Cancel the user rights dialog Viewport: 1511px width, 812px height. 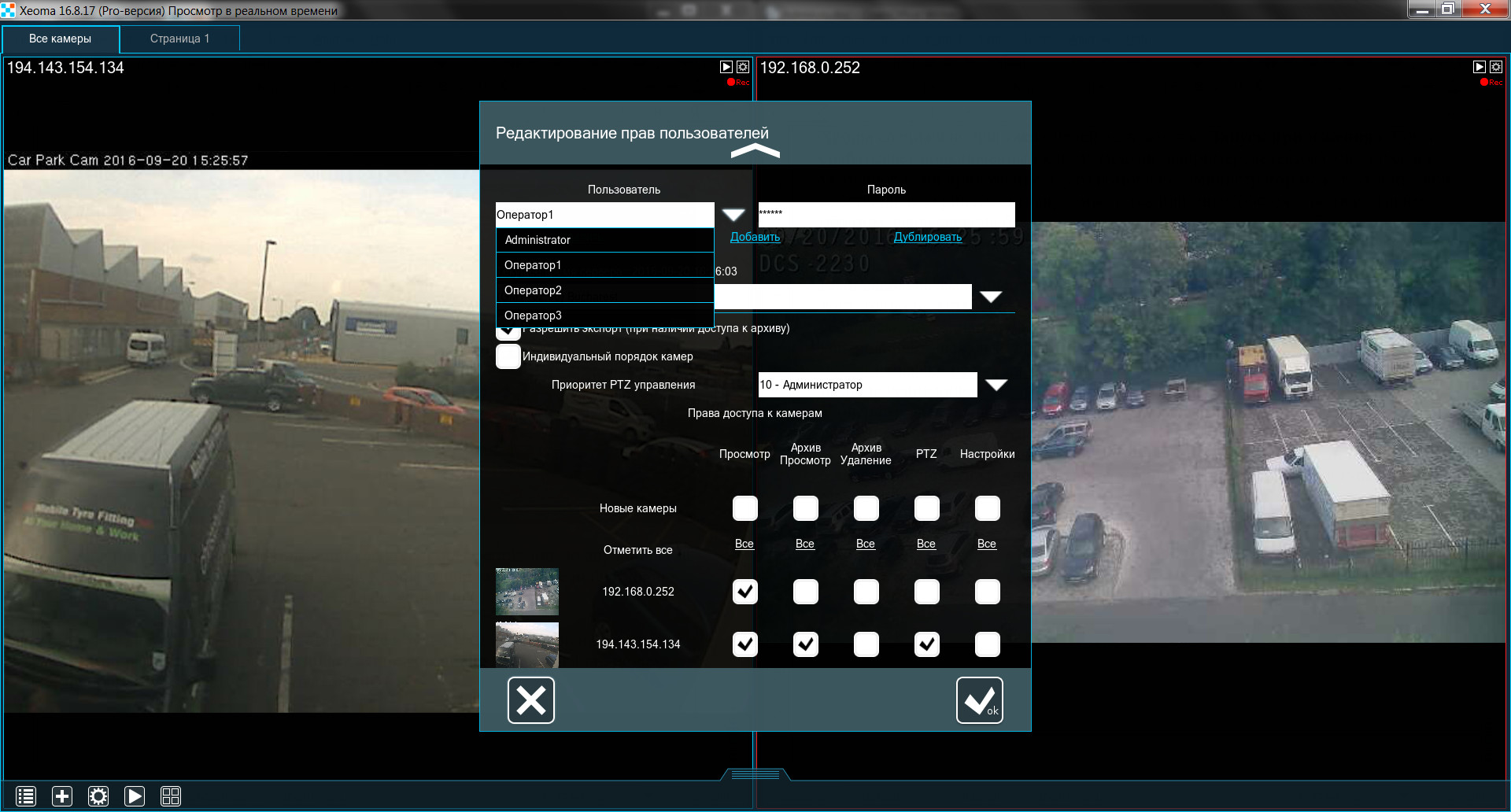530,699
